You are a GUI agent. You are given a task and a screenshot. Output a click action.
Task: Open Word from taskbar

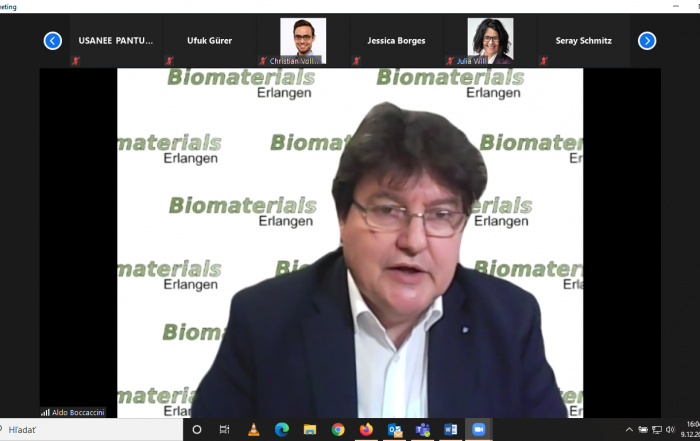click(x=451, y=430)
